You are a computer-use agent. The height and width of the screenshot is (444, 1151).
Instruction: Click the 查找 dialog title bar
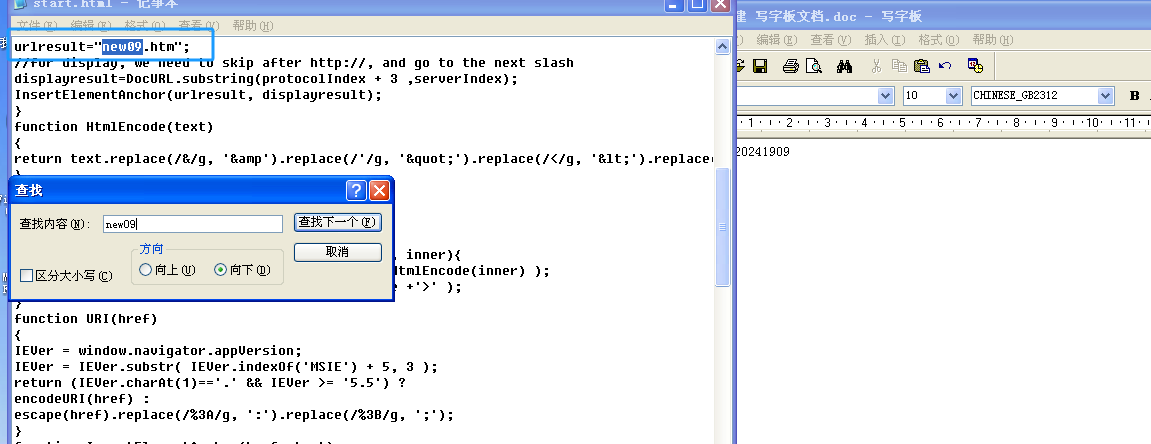[x=176, y=191]
